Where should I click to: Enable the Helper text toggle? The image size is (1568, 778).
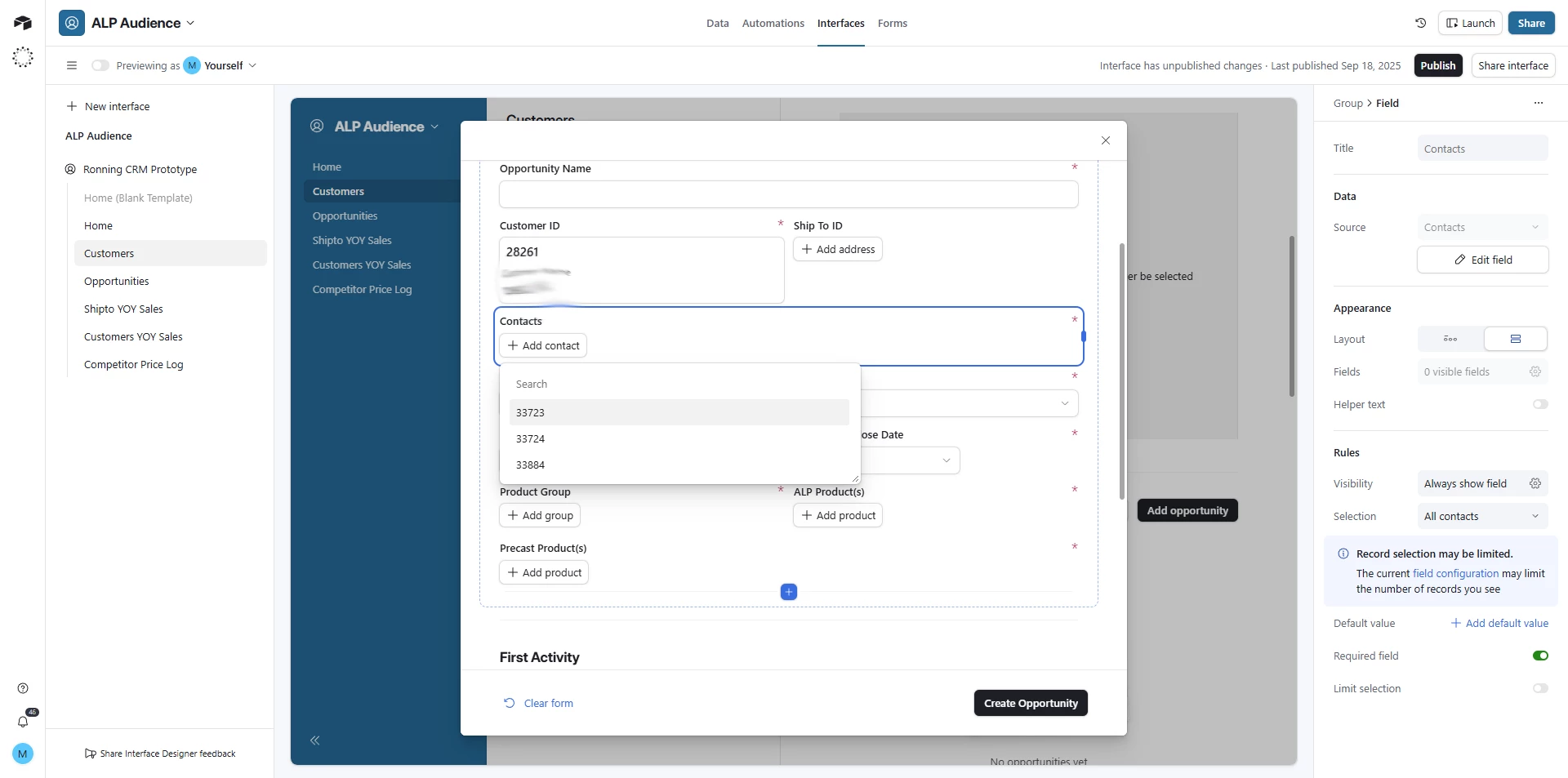pyautogui.click(x=1540, y=404)
